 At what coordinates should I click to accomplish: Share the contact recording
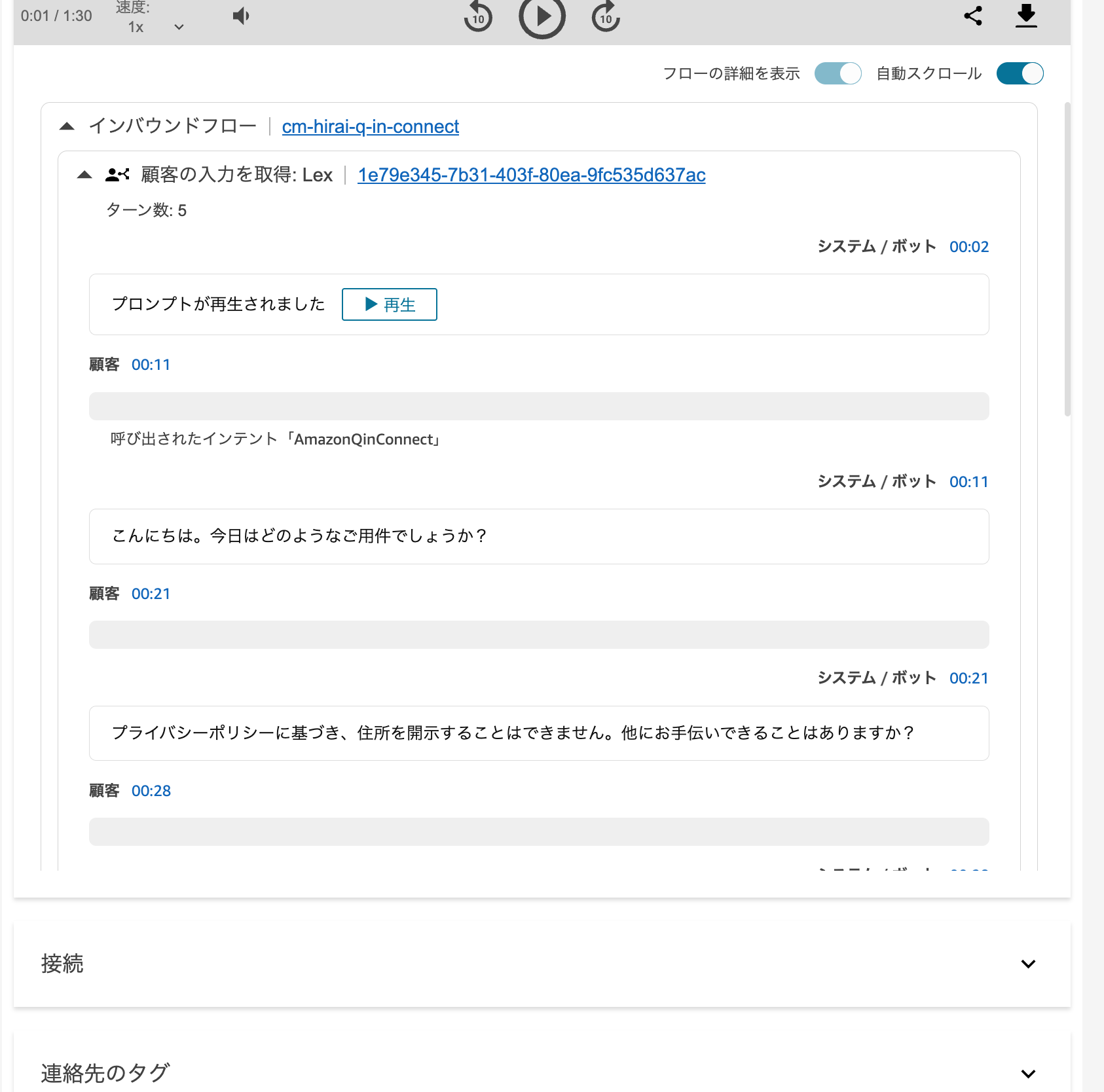click(x=974, y=16)
